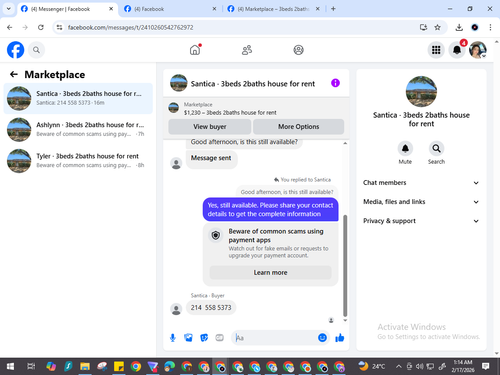Click the install app icon in address bar
Image resolution: width=500 pixels, height=375 pixels.
tap(423, 27)
